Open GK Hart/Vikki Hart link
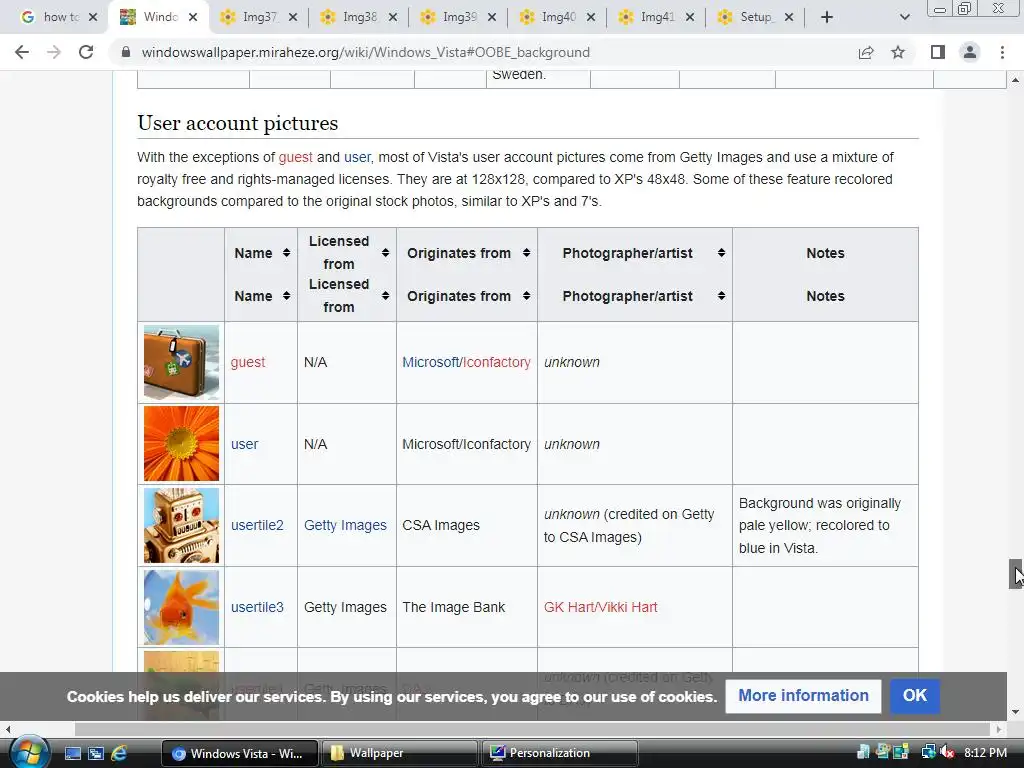Image resolution: width=1024 pixels, height=768 pixels. [x=600, y=607]
